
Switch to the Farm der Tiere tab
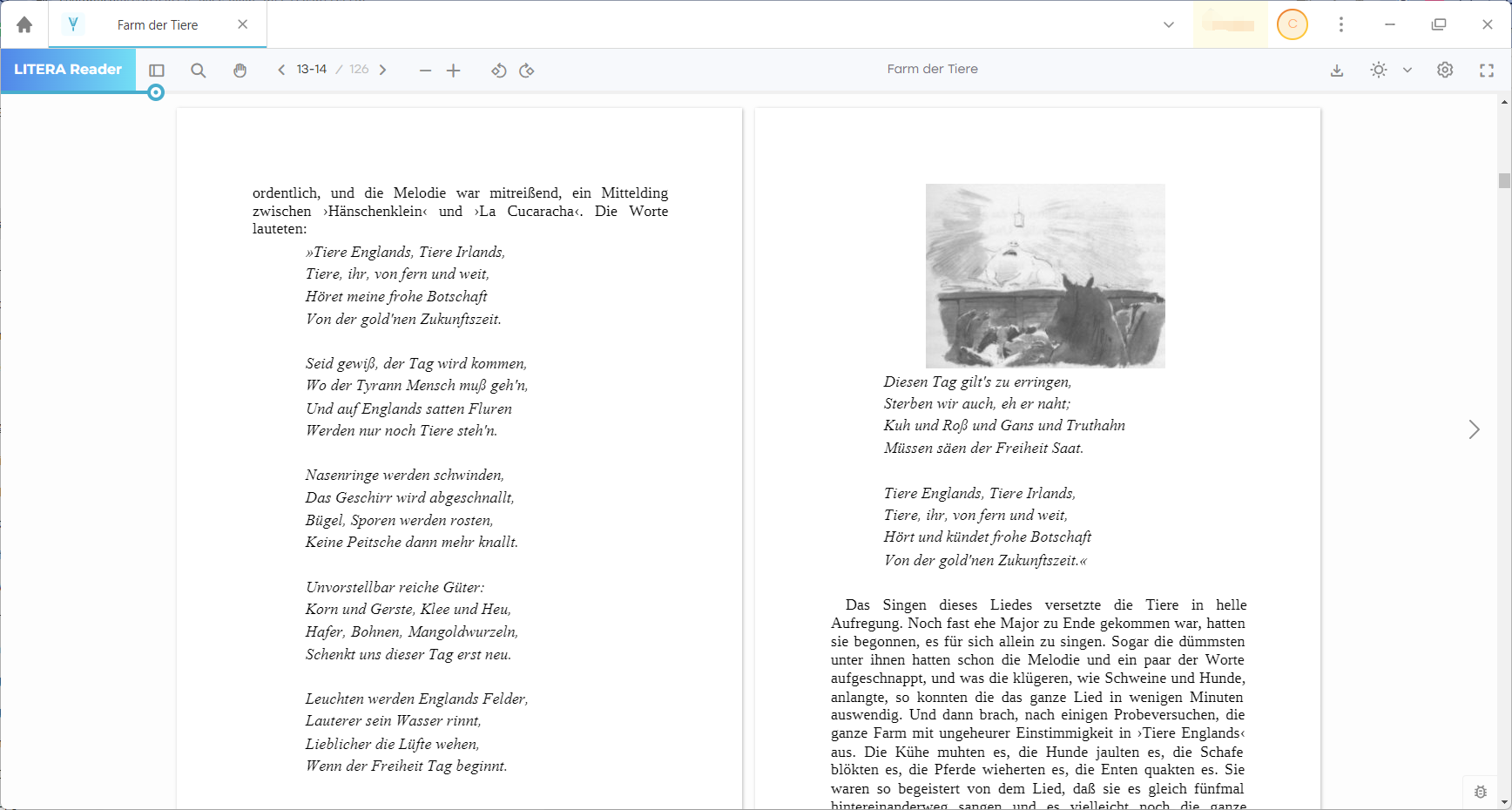point(158,24)
